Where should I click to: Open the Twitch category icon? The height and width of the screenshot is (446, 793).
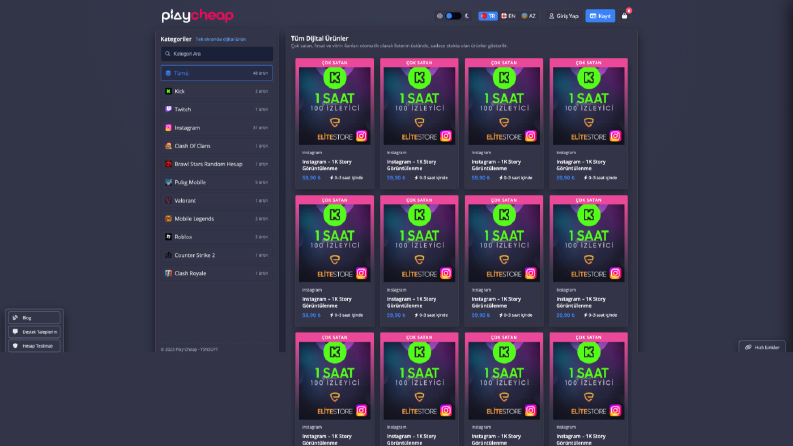click(x=168, y=109)
